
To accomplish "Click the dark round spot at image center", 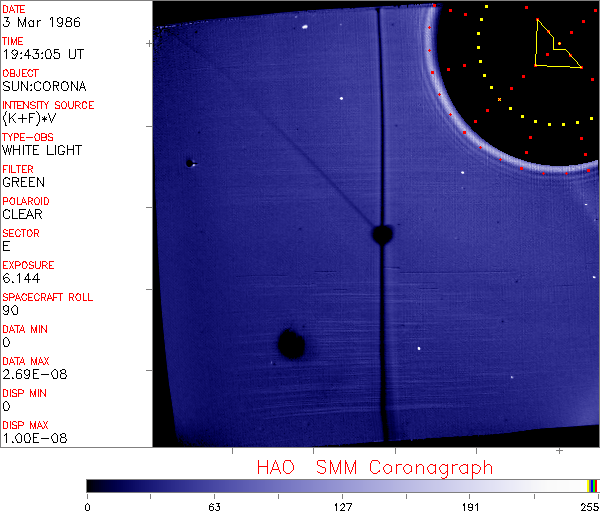I will tap(382, 234).
